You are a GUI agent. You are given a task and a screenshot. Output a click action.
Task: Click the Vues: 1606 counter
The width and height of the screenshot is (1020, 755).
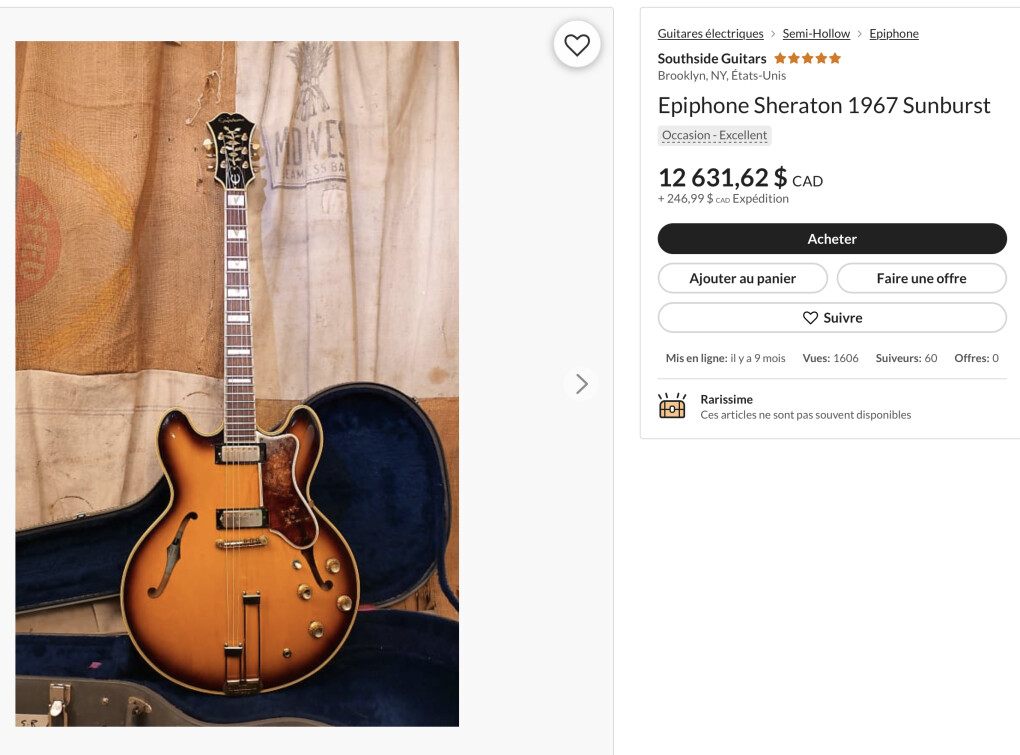[x=830, y=358]
